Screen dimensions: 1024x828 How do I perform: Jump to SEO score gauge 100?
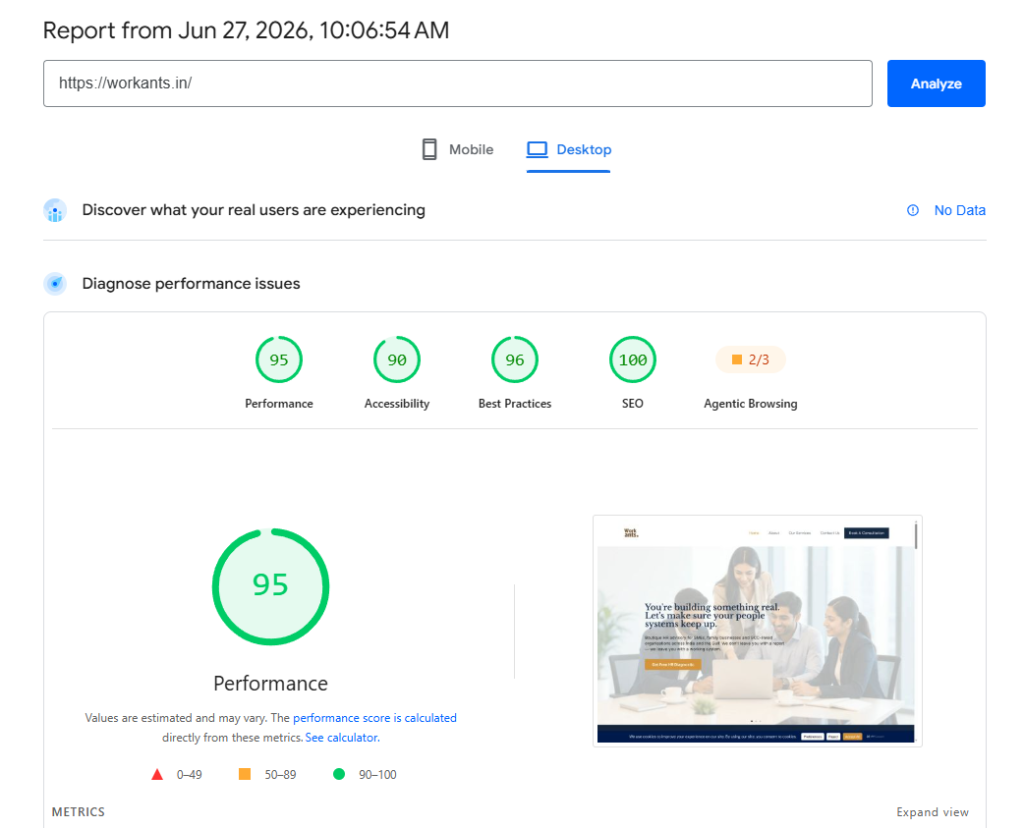pyautogui.click(x=633, y=360)
